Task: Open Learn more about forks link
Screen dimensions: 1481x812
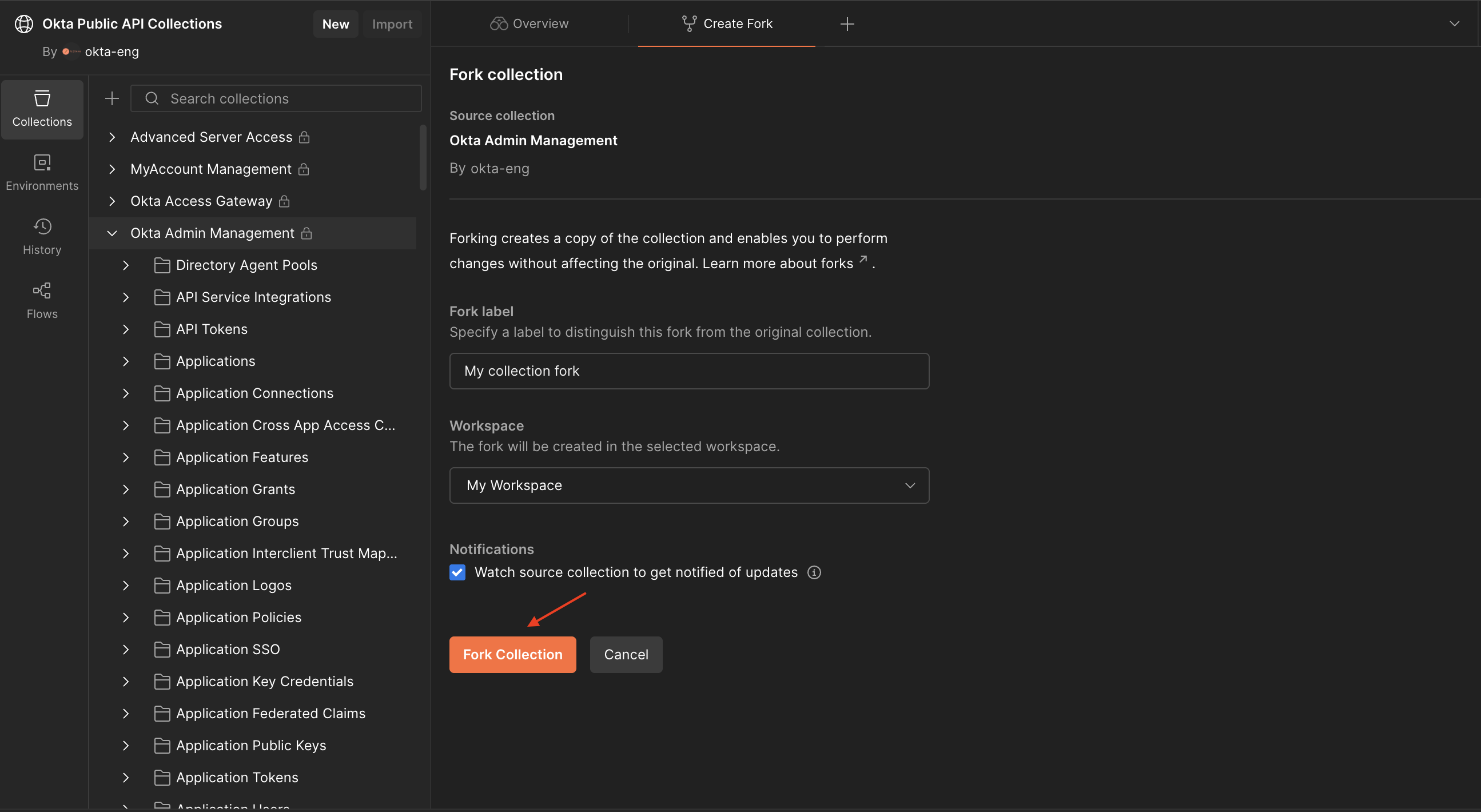Action: [x=777, y=264]
